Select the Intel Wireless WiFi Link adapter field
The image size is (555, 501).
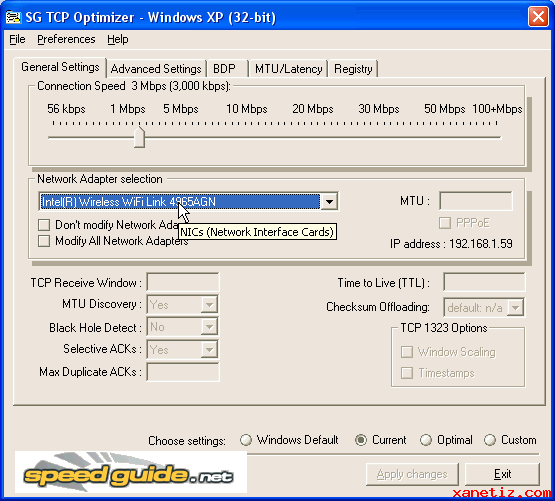click(x=180, y=202)
